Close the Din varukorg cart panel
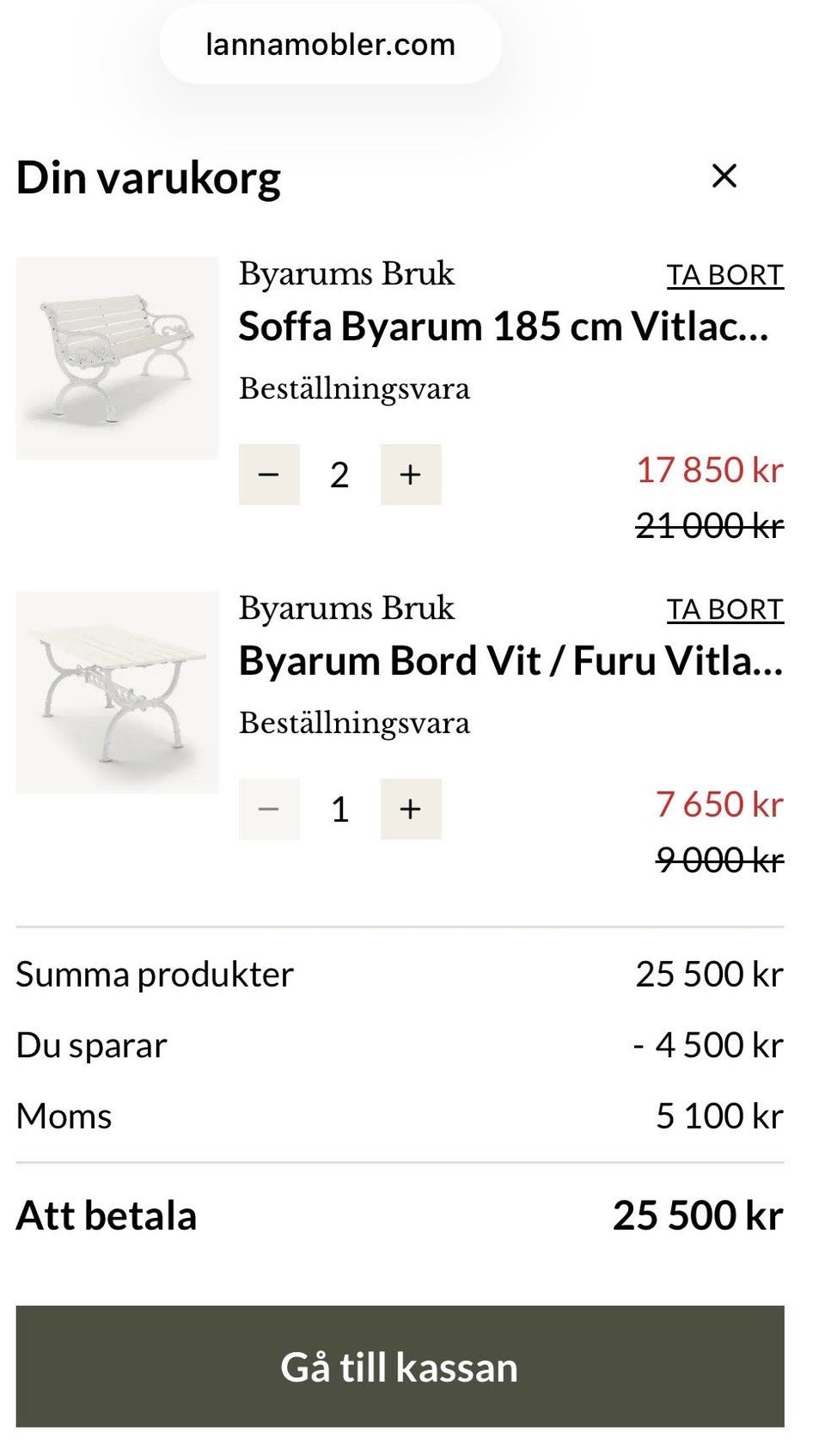Image resolution: width=825 pixels, height=1456 pixels. 724,176
